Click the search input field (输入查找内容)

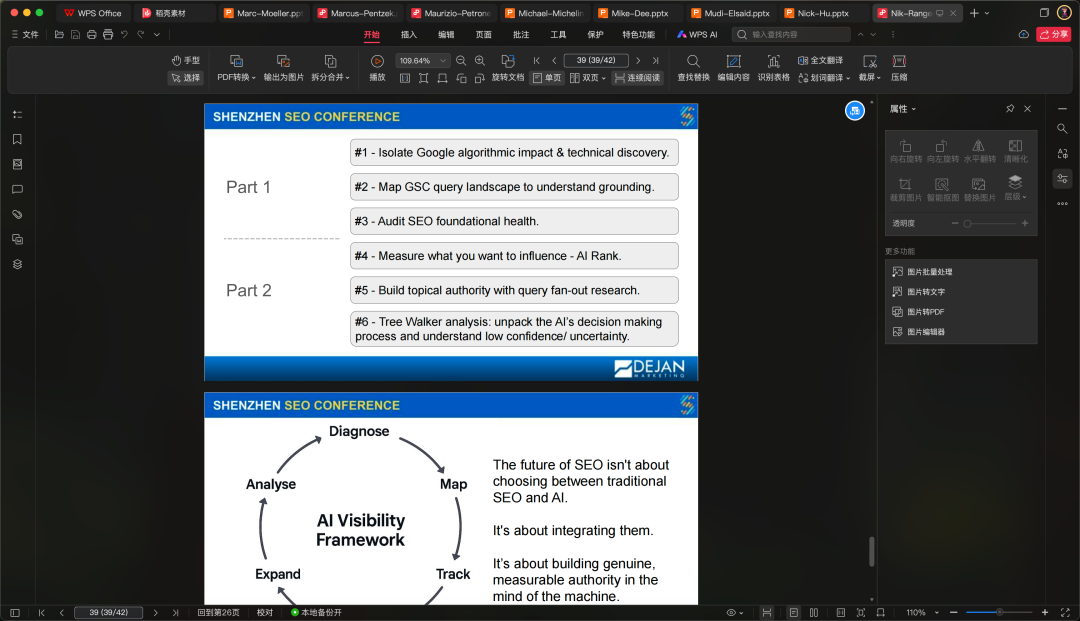point(792,34)
